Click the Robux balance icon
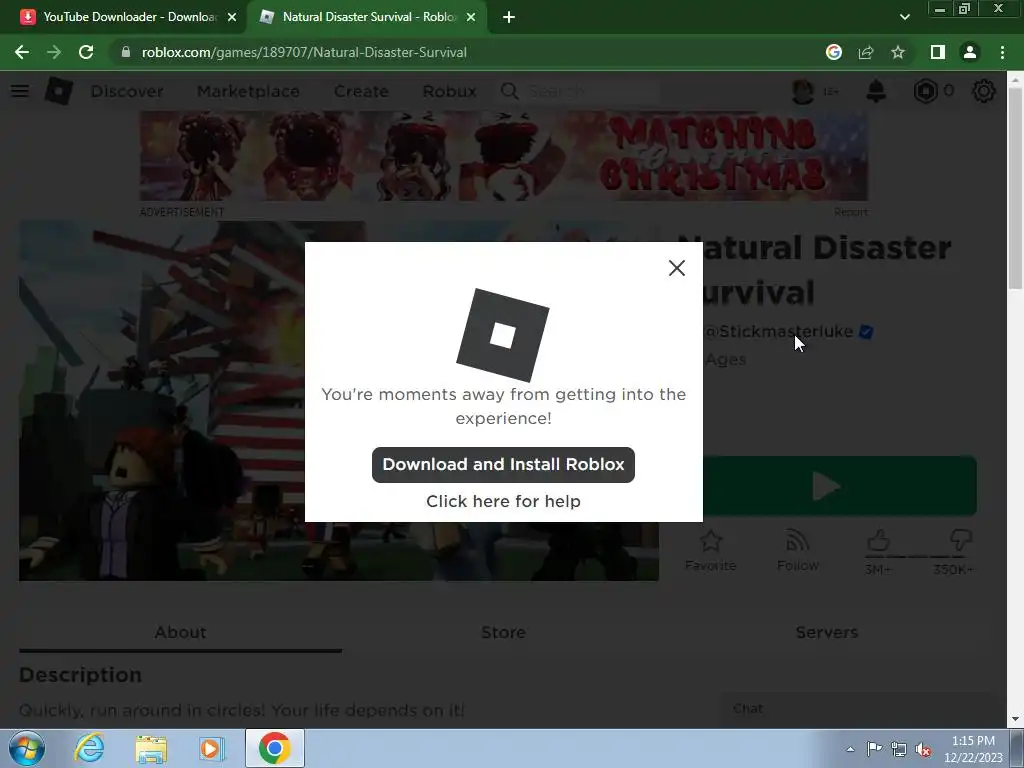1024x768 pixels. click(925, 91)
